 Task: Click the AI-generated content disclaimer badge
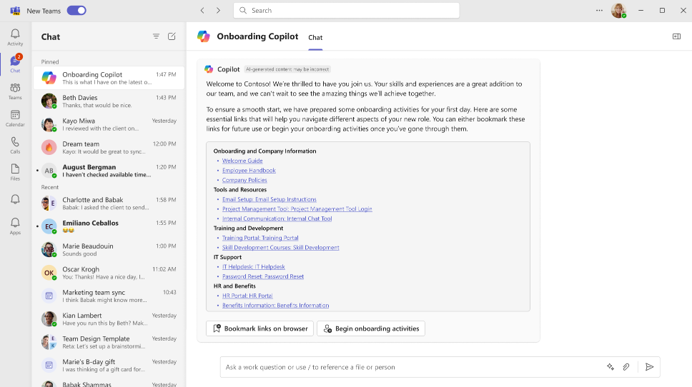coord(287,69)
